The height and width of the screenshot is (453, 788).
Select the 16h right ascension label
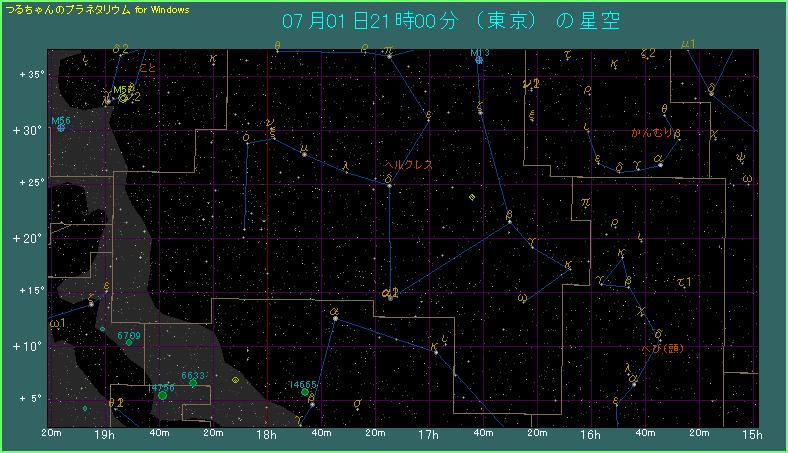[590, 435]
